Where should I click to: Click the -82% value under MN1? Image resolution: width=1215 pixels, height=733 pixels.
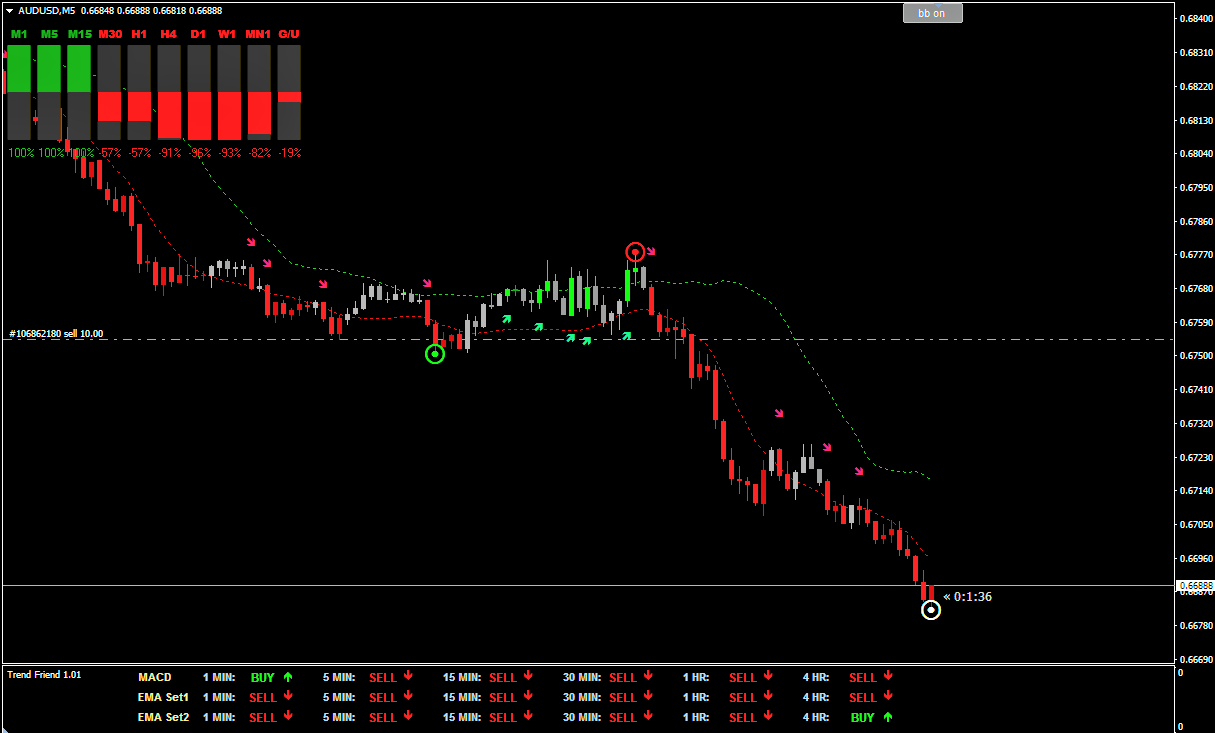click(259, 153)
